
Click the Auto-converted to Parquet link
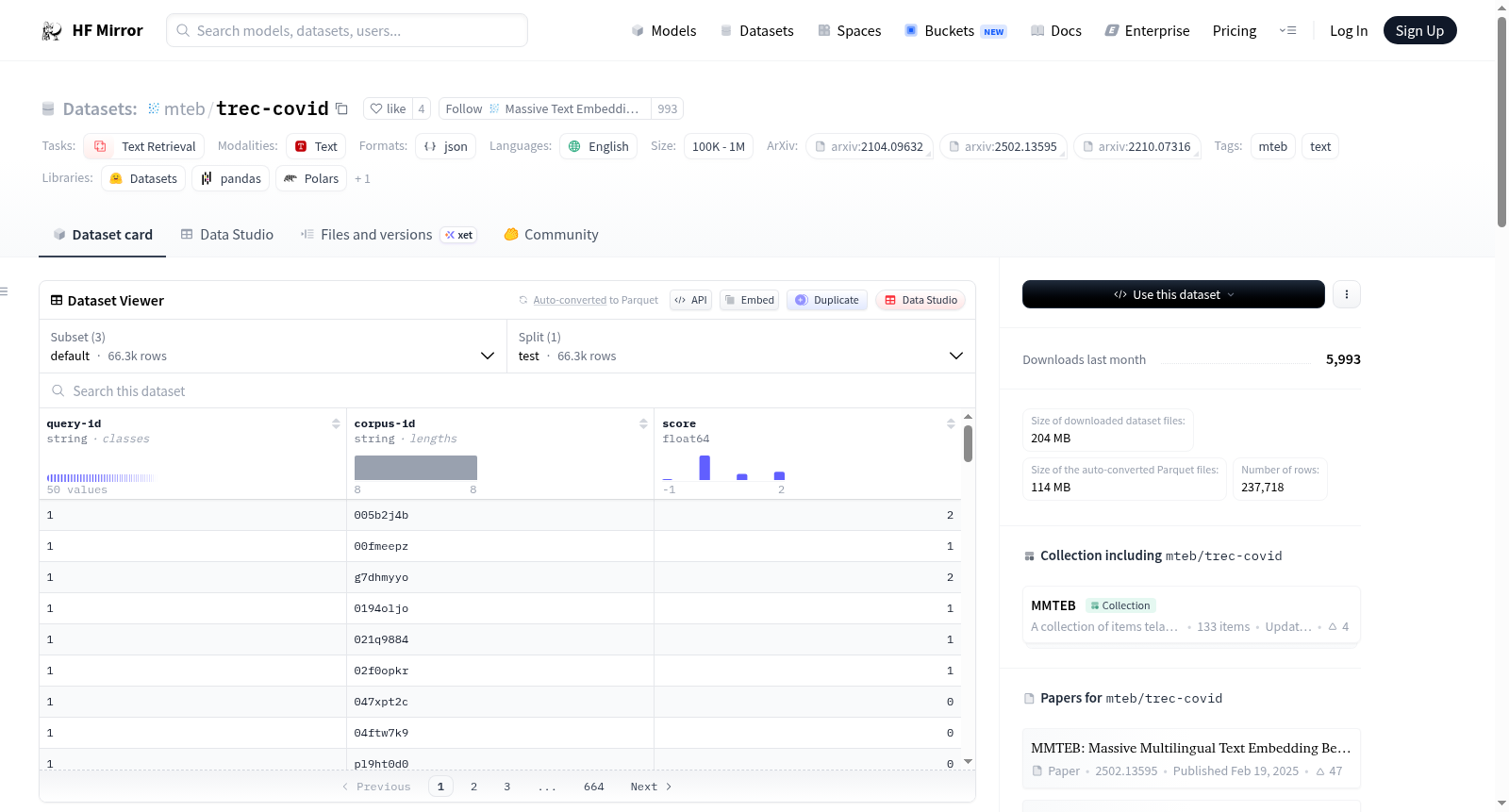click(x=595, y=300)
